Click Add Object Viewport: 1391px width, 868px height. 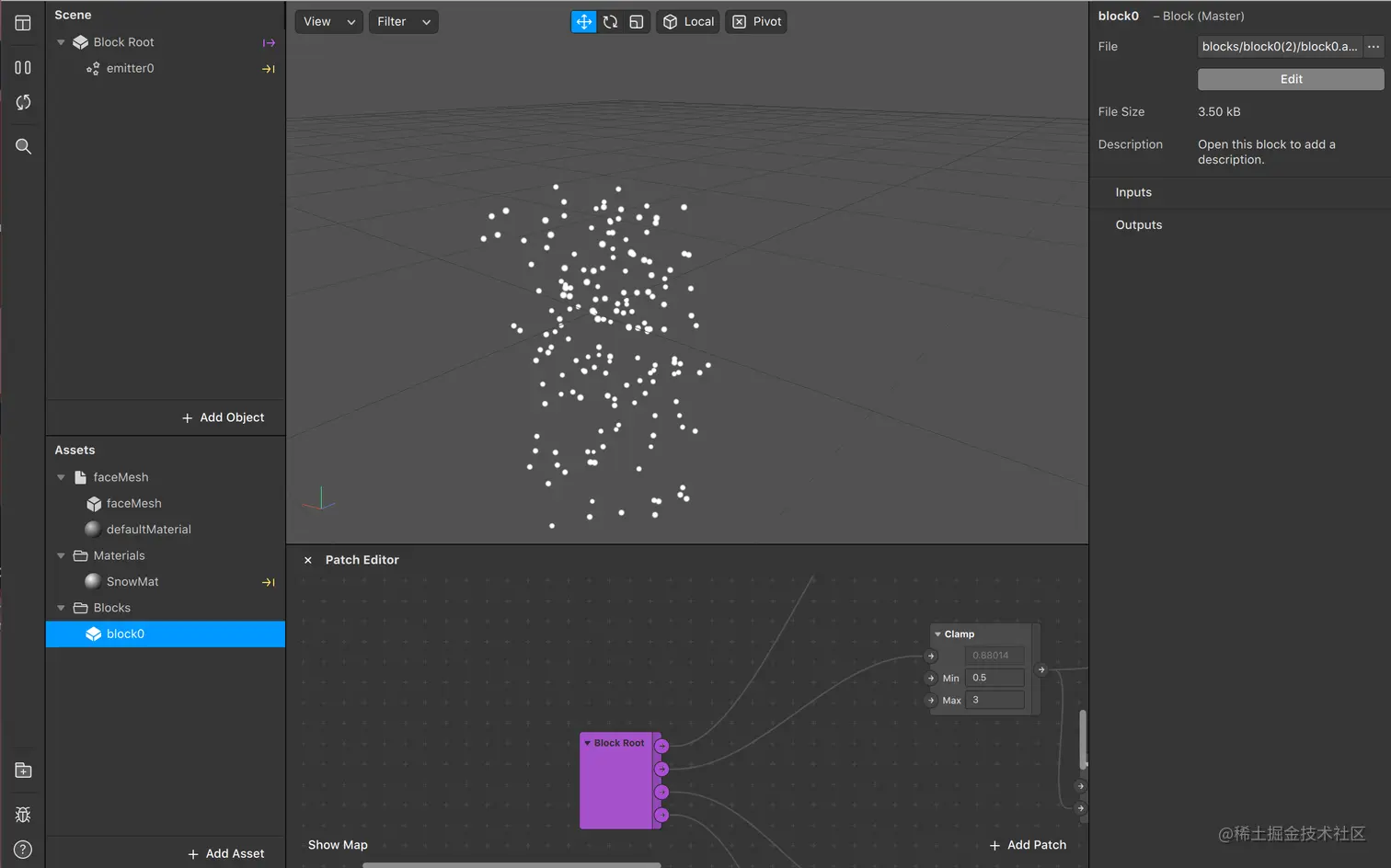[223, 417]
